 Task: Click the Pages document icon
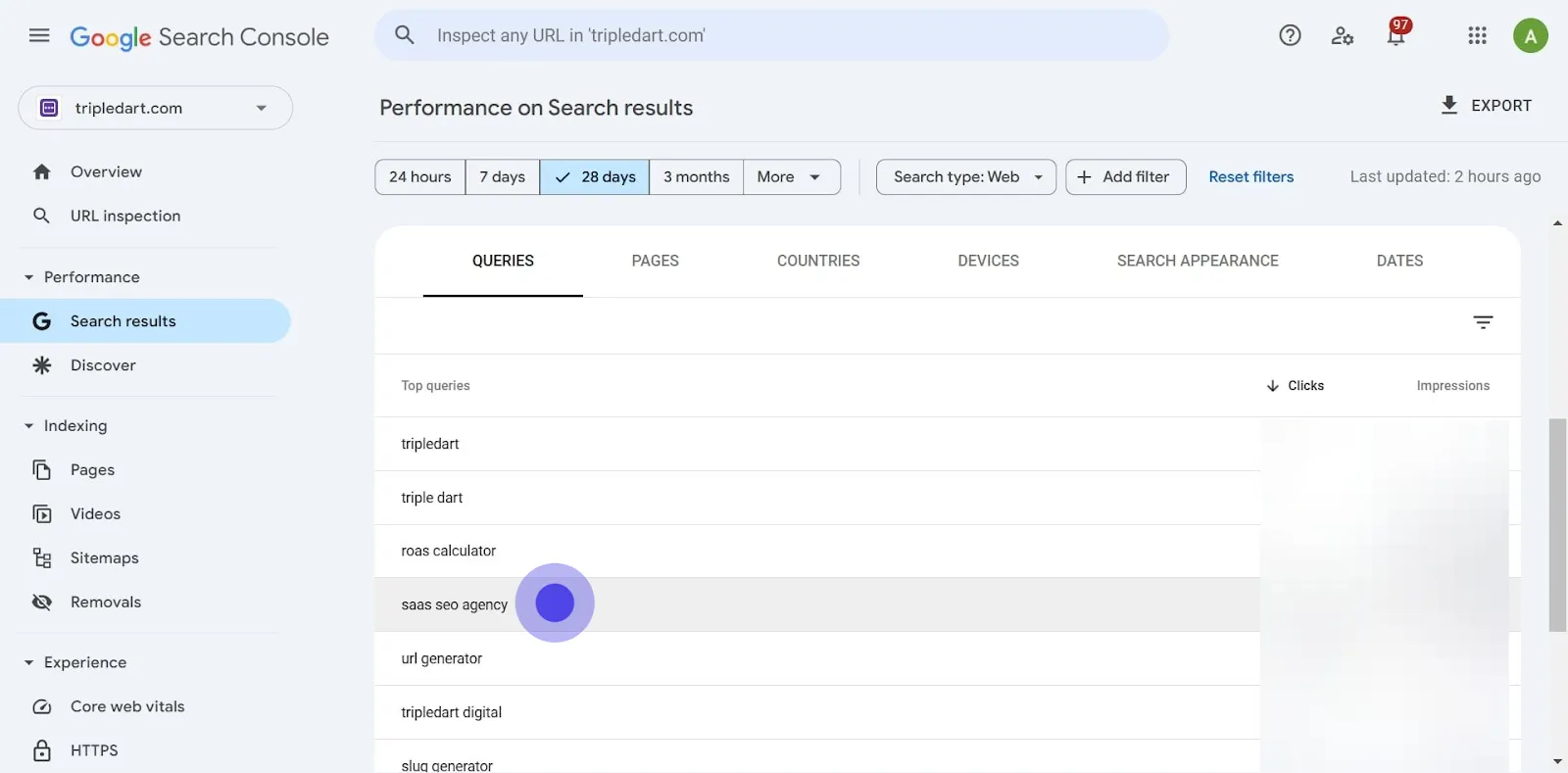pyautogui.click(x=41, y=470)
